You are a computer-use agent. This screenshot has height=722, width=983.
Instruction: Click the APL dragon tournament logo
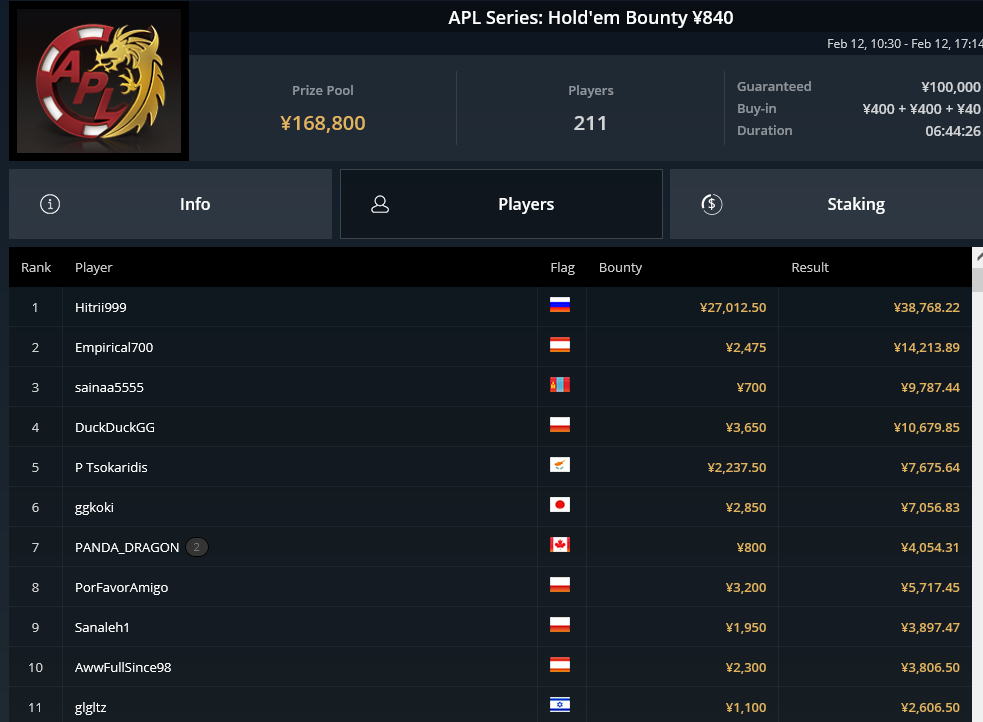[x=99, y=81]
